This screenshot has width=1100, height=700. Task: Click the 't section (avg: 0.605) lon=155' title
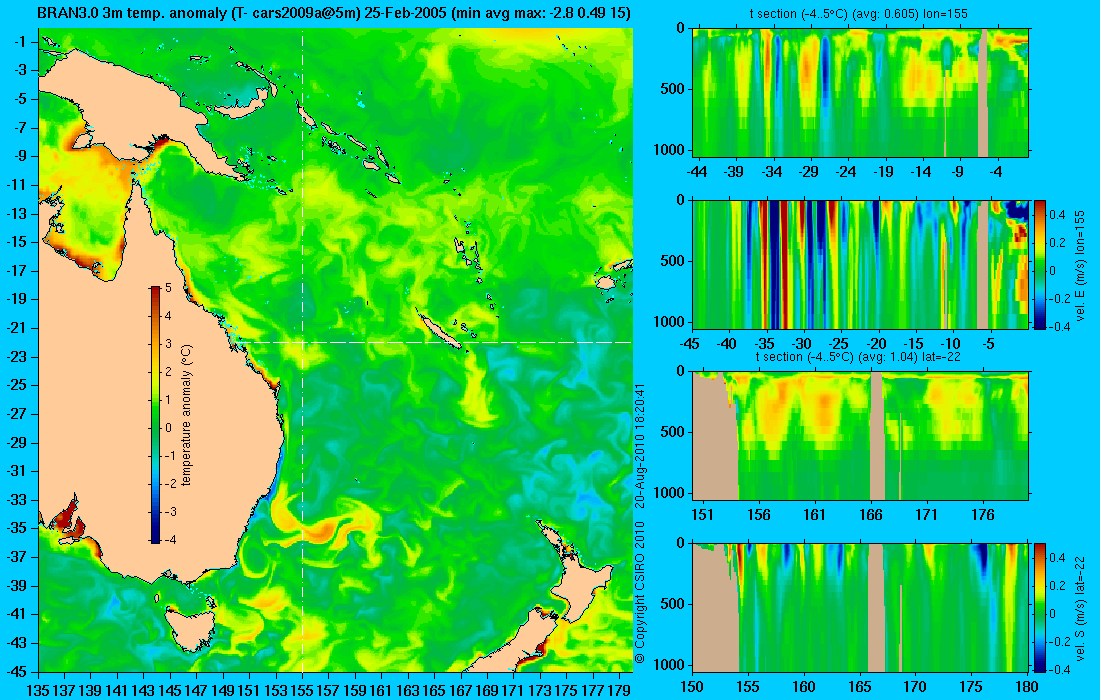point(859,14)
